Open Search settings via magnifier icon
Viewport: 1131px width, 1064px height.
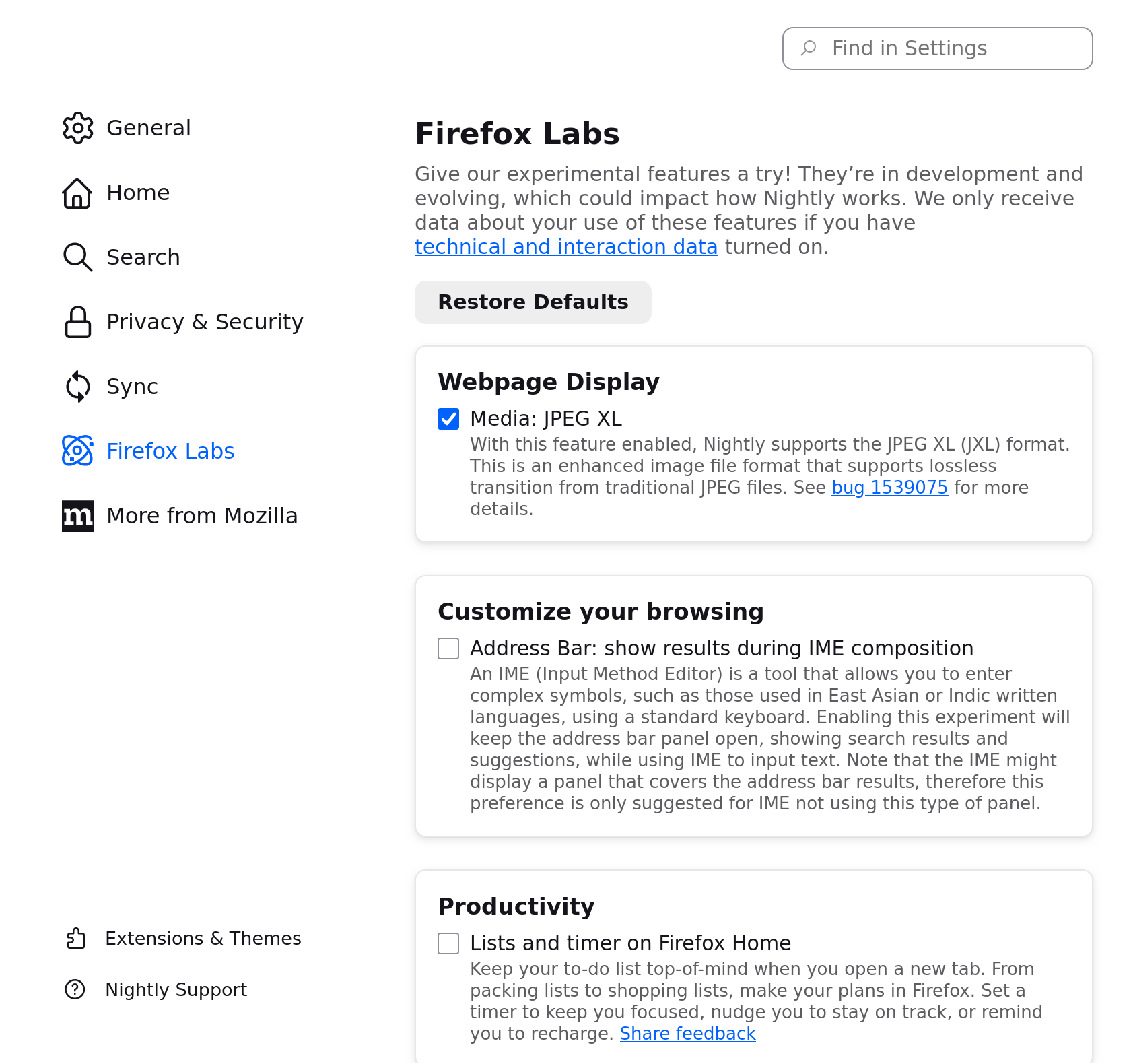click(77, 257)
